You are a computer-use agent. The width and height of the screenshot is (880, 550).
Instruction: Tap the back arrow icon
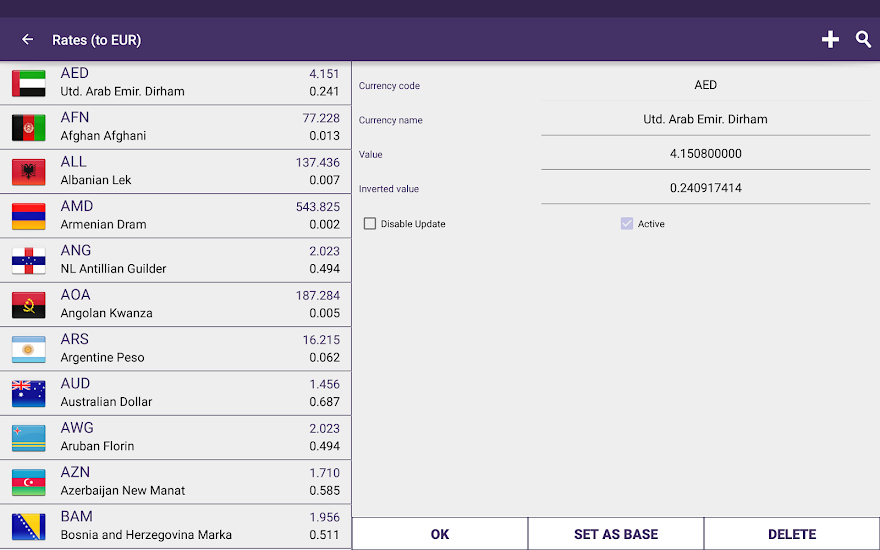pos(27,40)
